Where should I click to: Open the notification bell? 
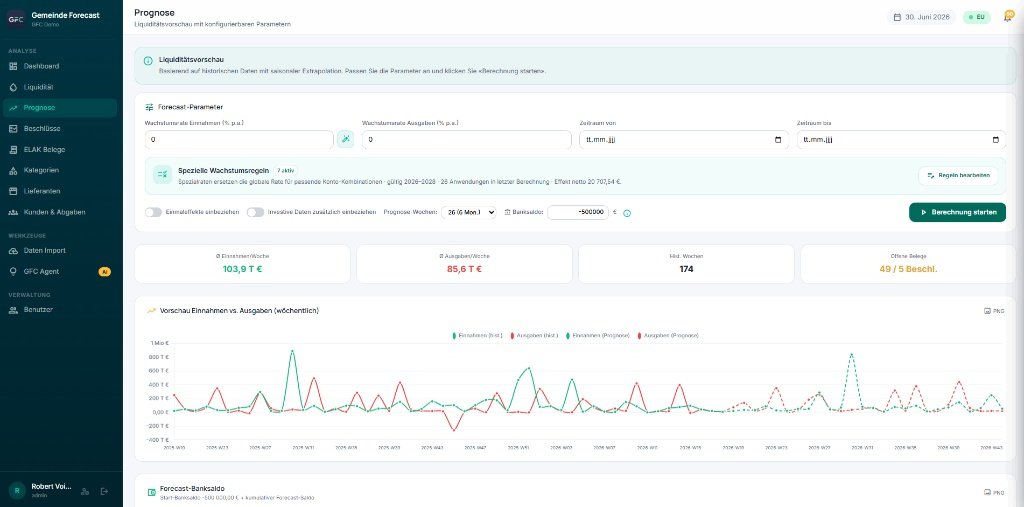[x=1007, y=17]
